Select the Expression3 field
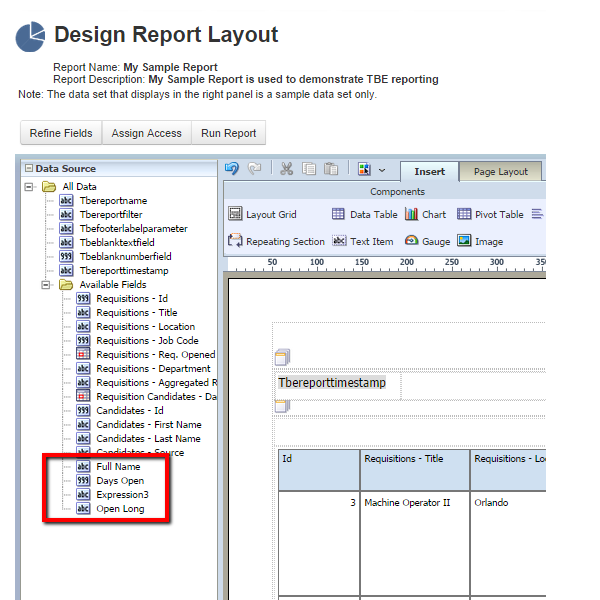Viewport: 600px width, 600px height. [112, 494]
